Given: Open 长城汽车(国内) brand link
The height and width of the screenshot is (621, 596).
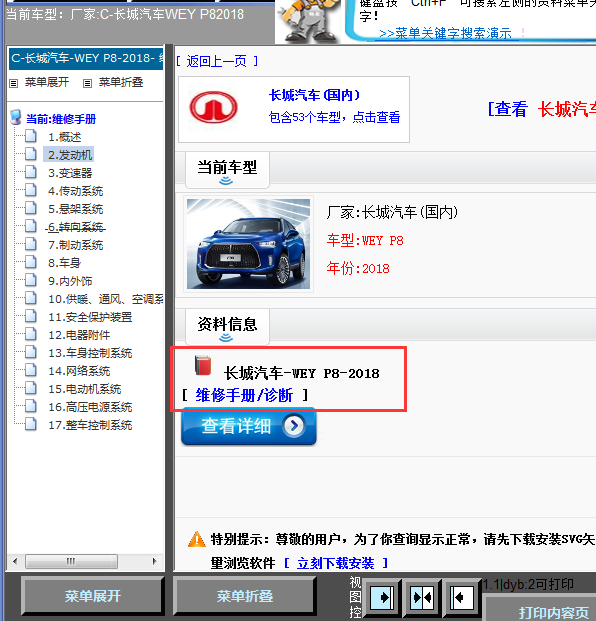Looking at the screenshot, I should pos(315,95).
